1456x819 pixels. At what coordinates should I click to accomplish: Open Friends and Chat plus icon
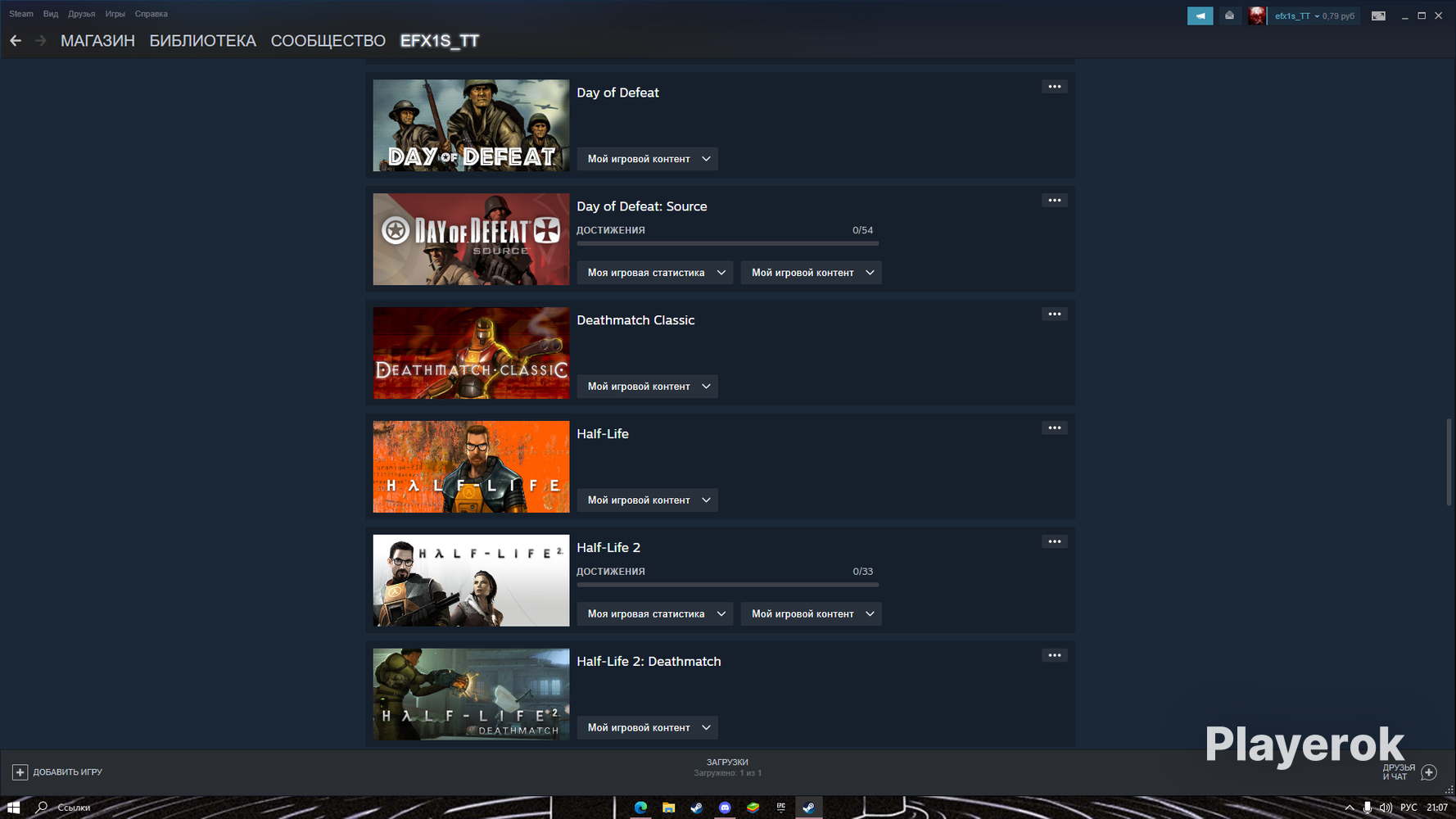coord(1429,772)
